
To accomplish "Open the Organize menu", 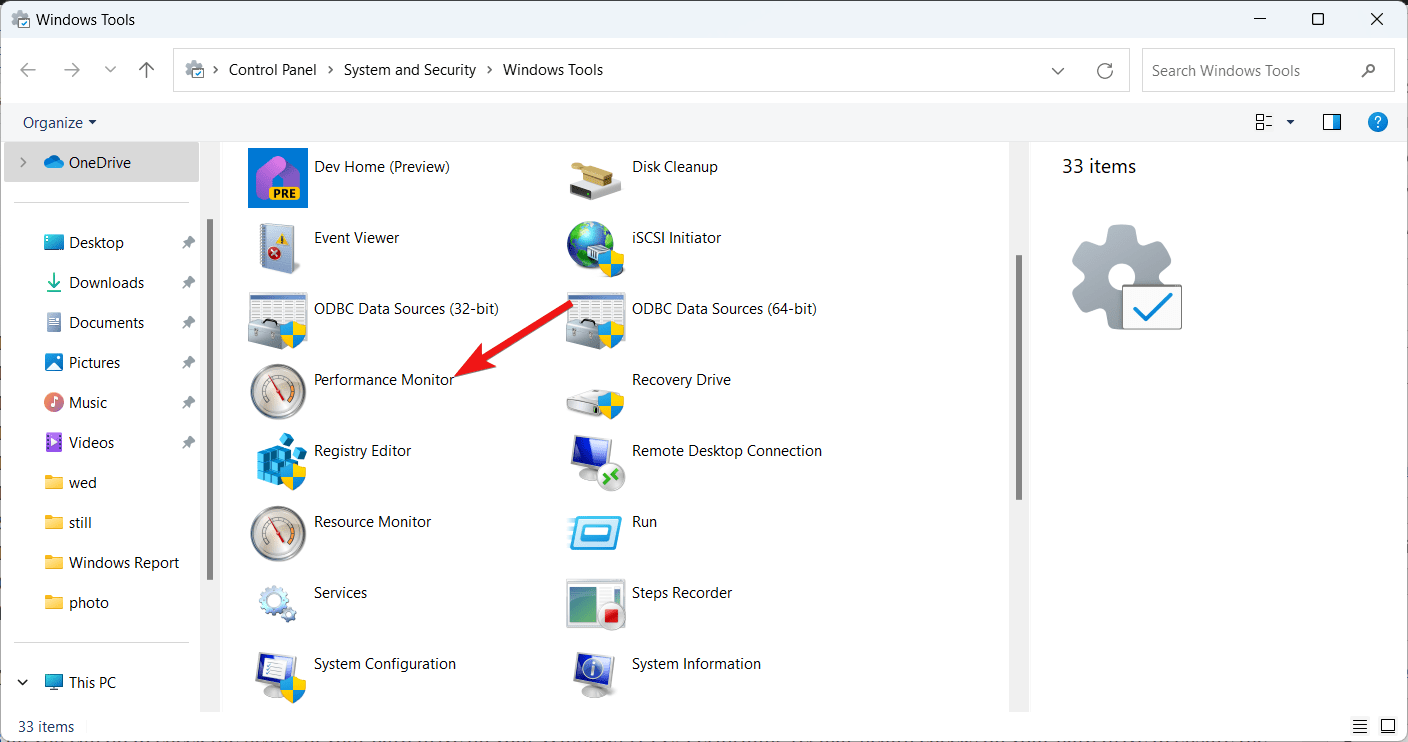I will pos(60,122).
